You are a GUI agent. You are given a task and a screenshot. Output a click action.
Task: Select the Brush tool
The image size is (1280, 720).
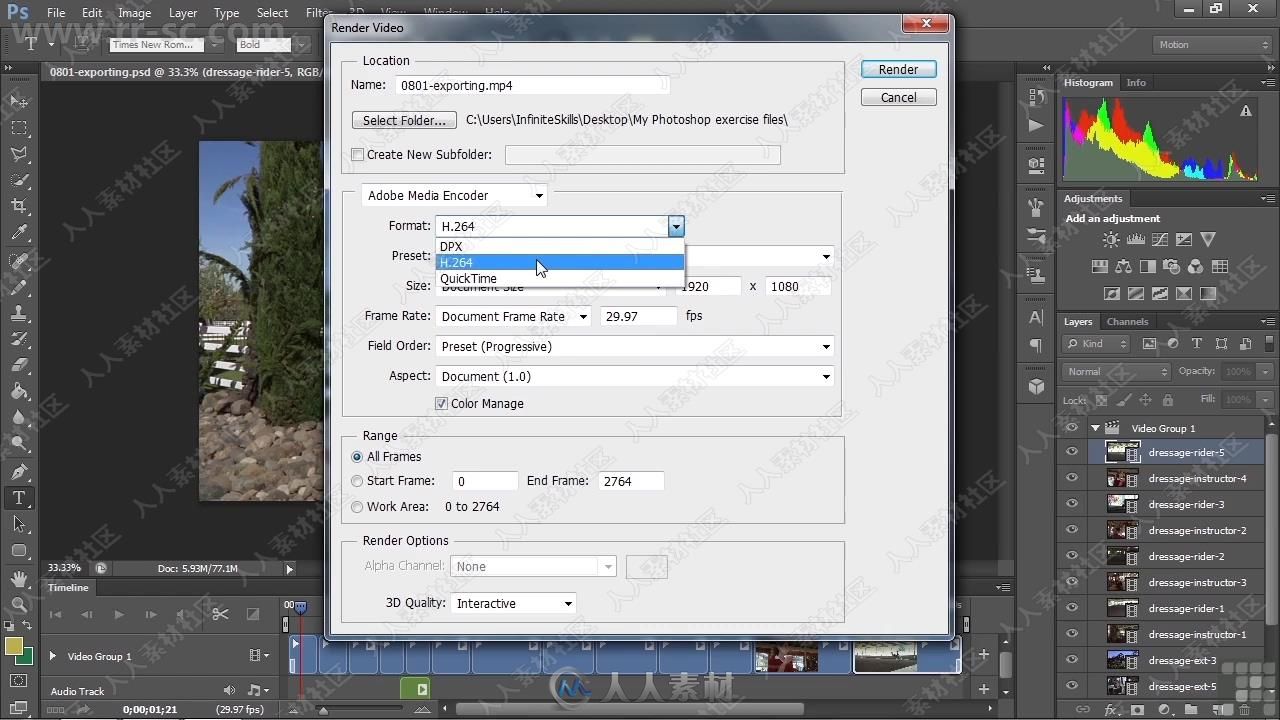tap(19, 286)
